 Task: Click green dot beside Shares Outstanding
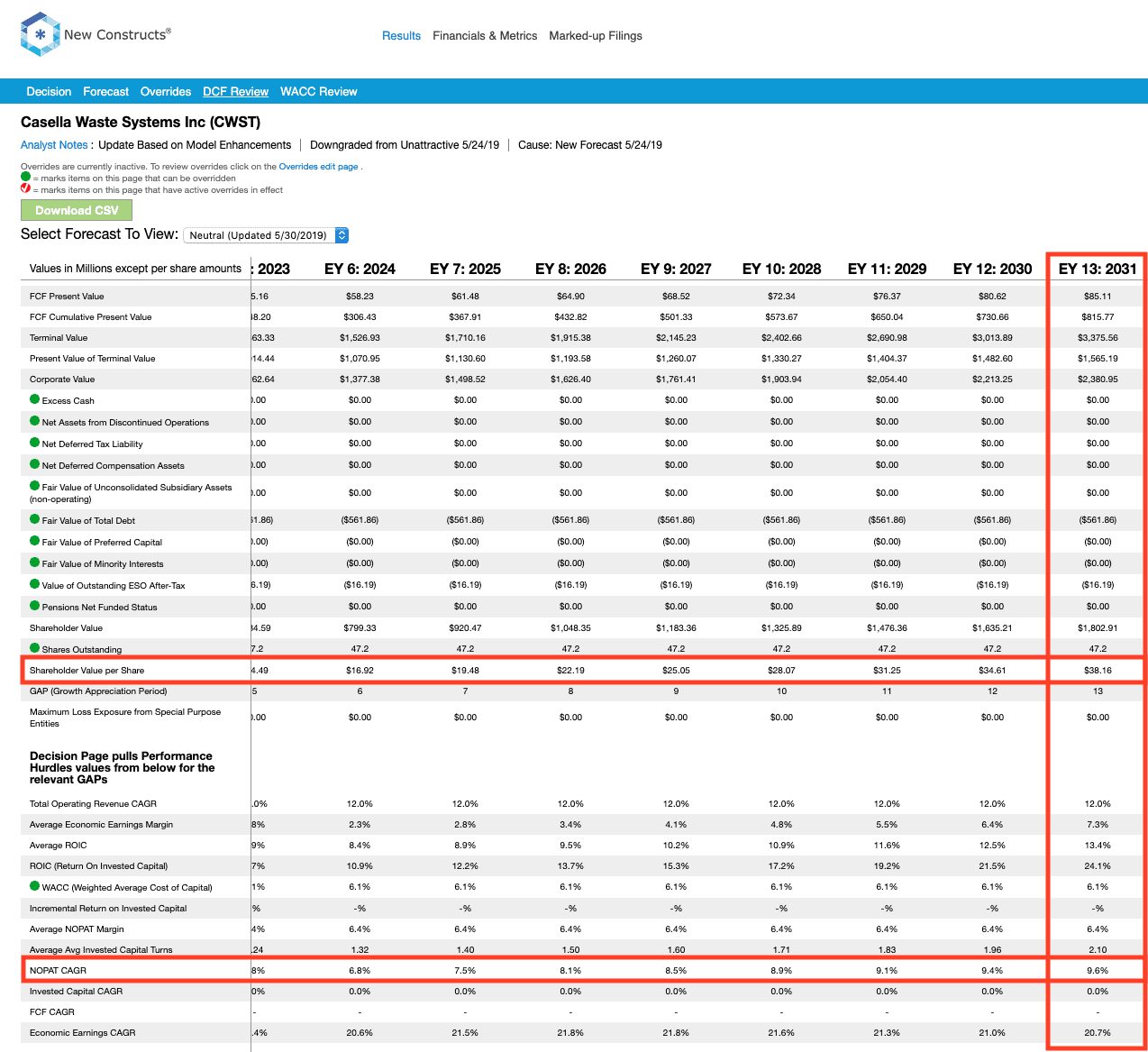tap(35, 648)
